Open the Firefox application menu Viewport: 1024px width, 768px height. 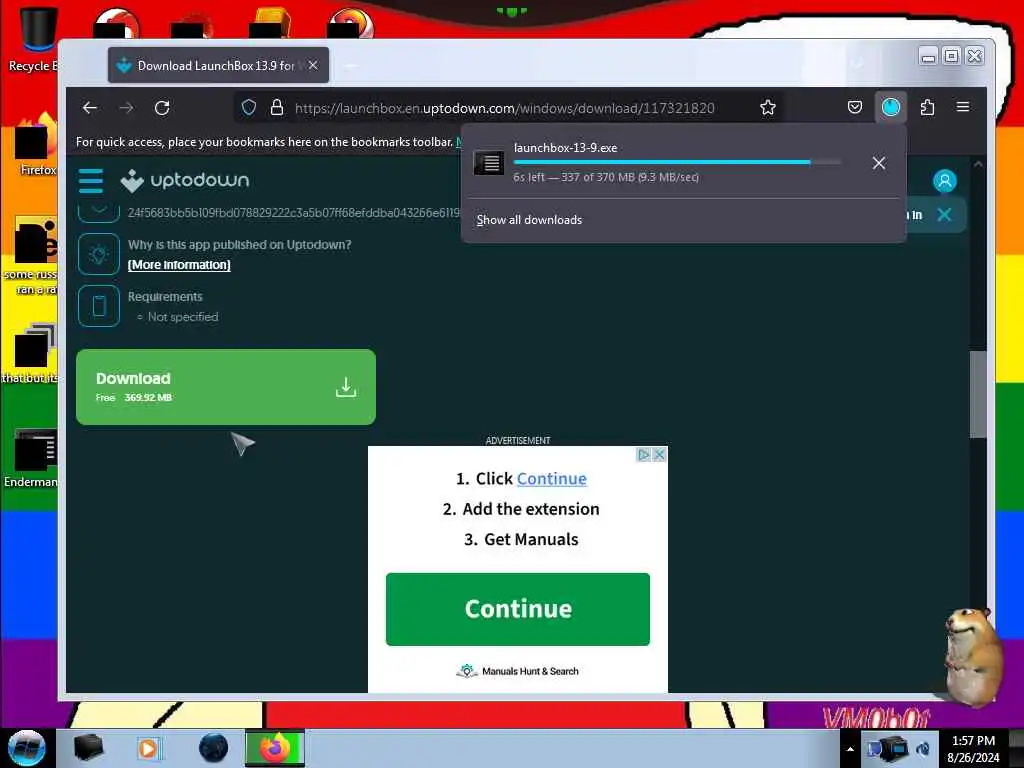(x=963, y=107)
